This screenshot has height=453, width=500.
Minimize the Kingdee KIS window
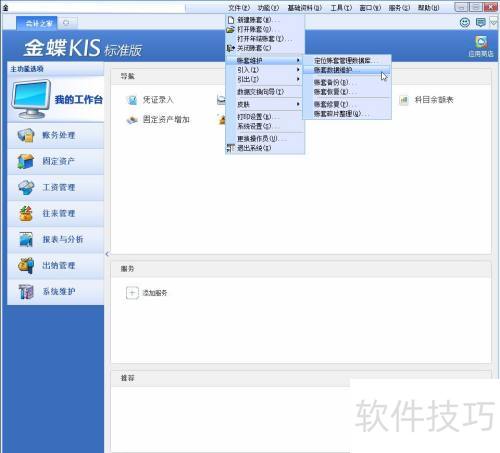point(461,7)
